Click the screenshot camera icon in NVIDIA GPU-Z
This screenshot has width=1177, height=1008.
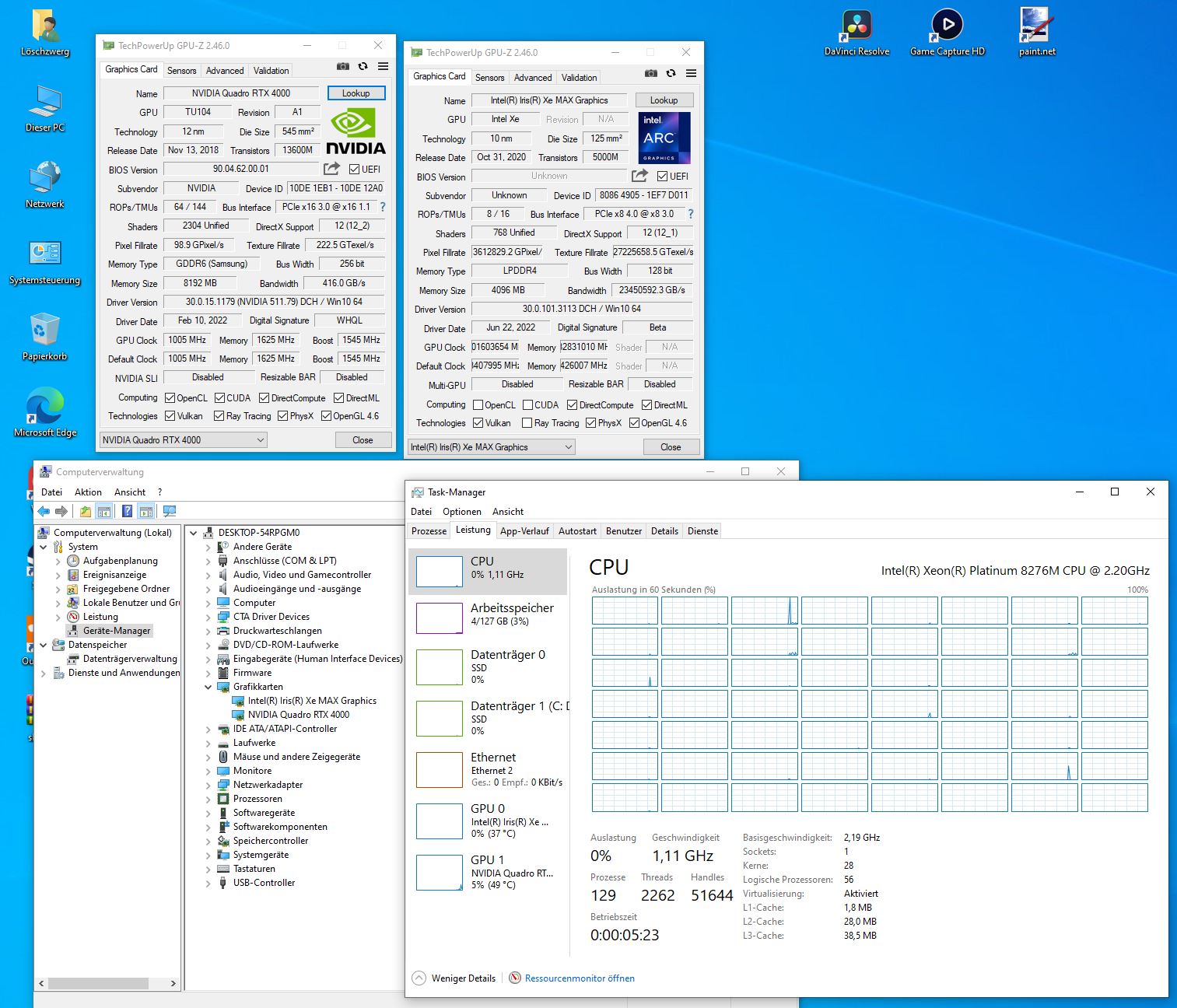coord(342,67)
